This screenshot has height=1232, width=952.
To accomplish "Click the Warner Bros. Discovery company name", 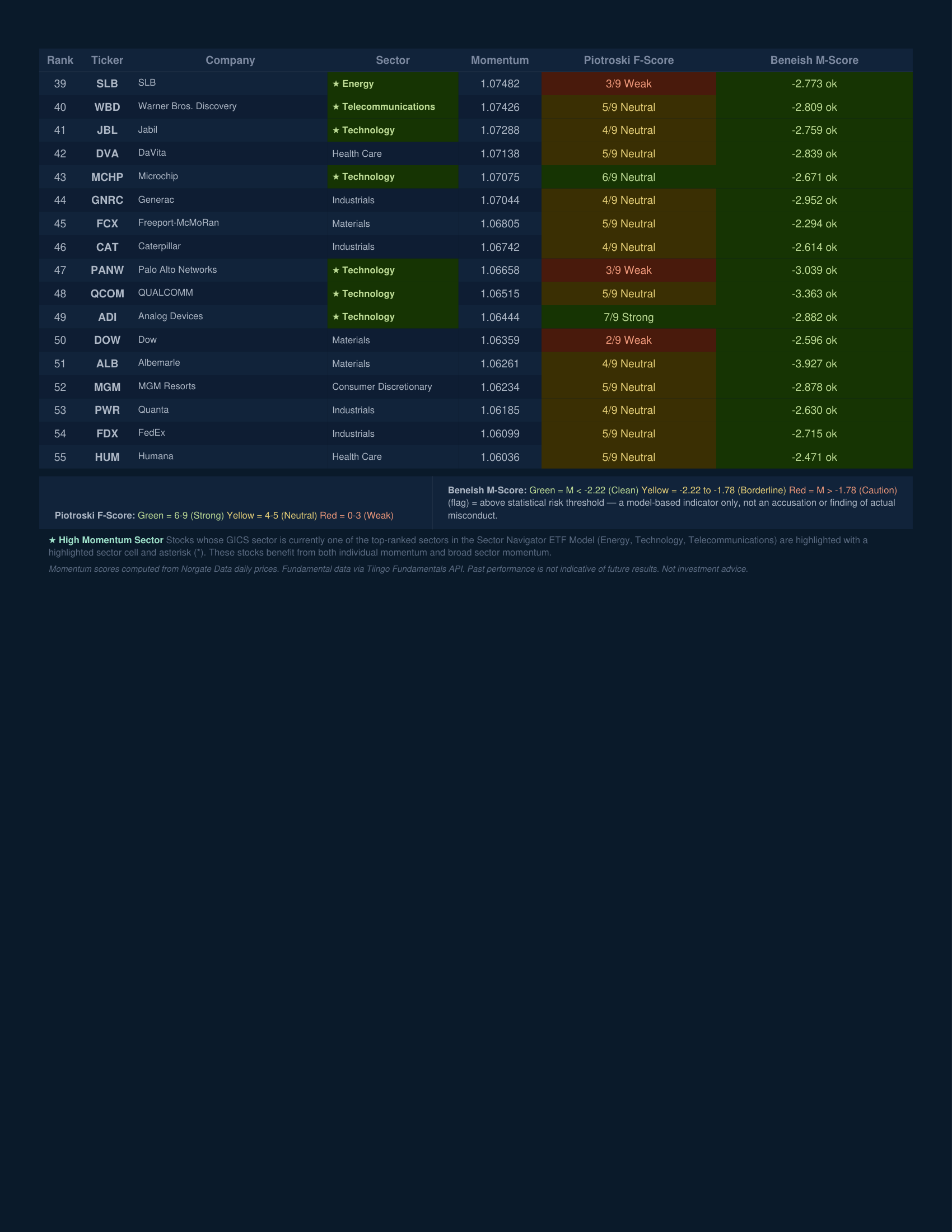I will (x=187, y=106).
